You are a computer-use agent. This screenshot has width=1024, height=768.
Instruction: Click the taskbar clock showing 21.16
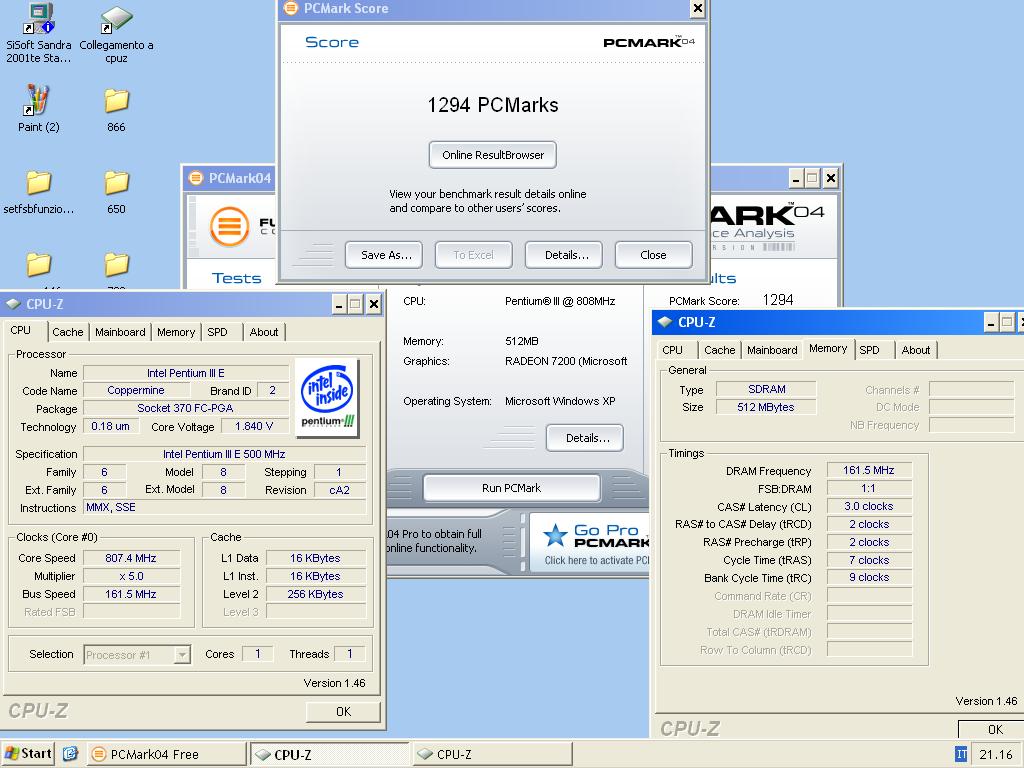tap(996, 754)
